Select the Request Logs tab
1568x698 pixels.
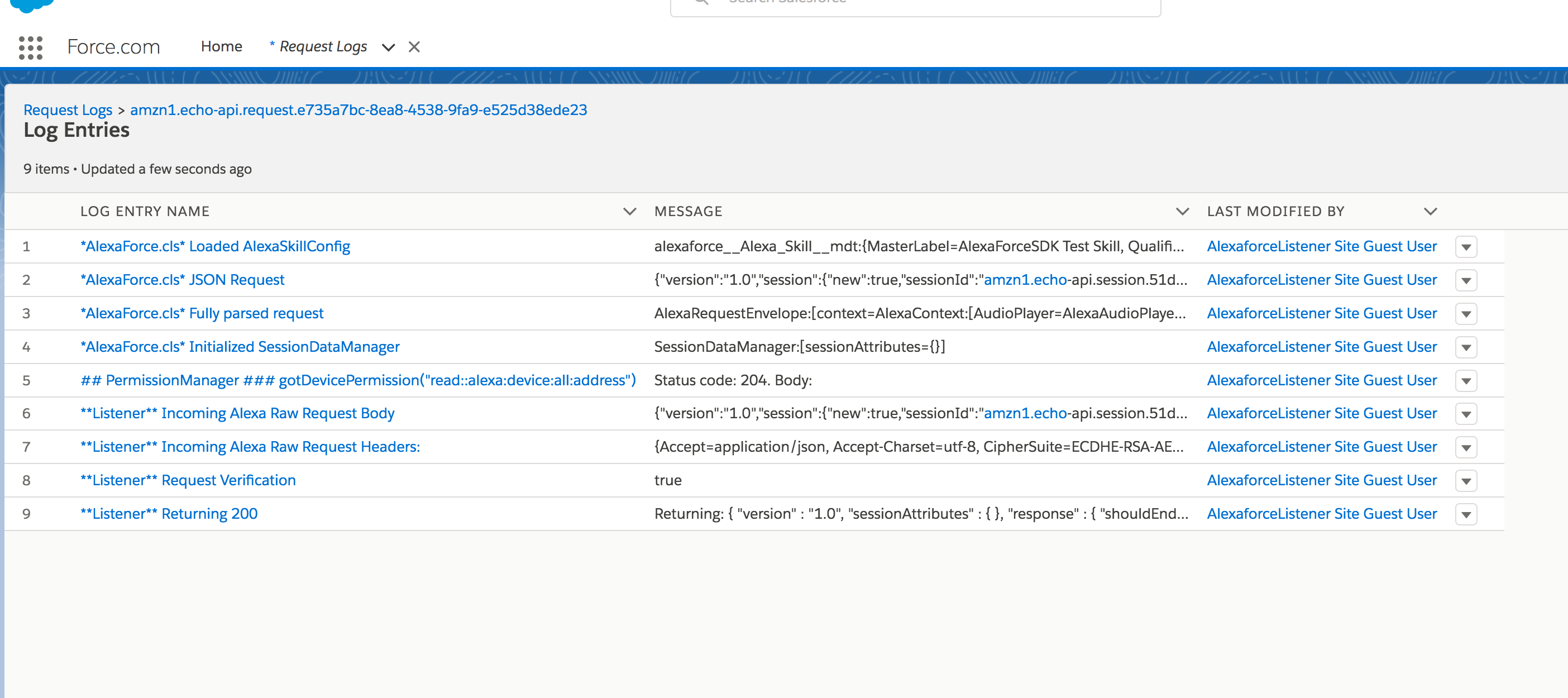(323, 46)
